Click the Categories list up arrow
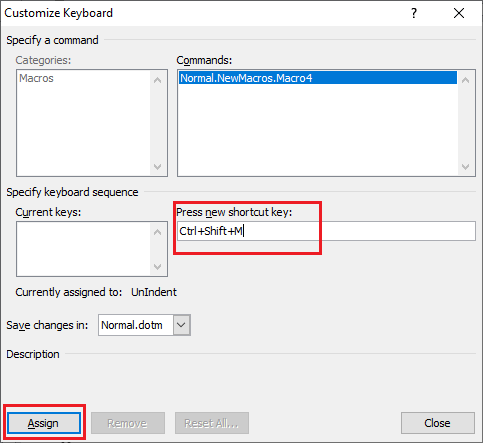 coord(158,80)
